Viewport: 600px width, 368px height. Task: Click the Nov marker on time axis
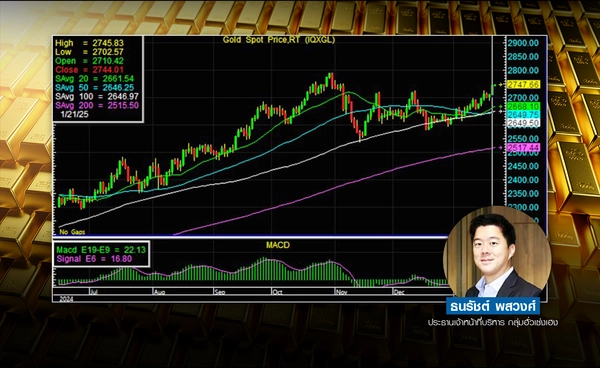(x=341, y=292)
